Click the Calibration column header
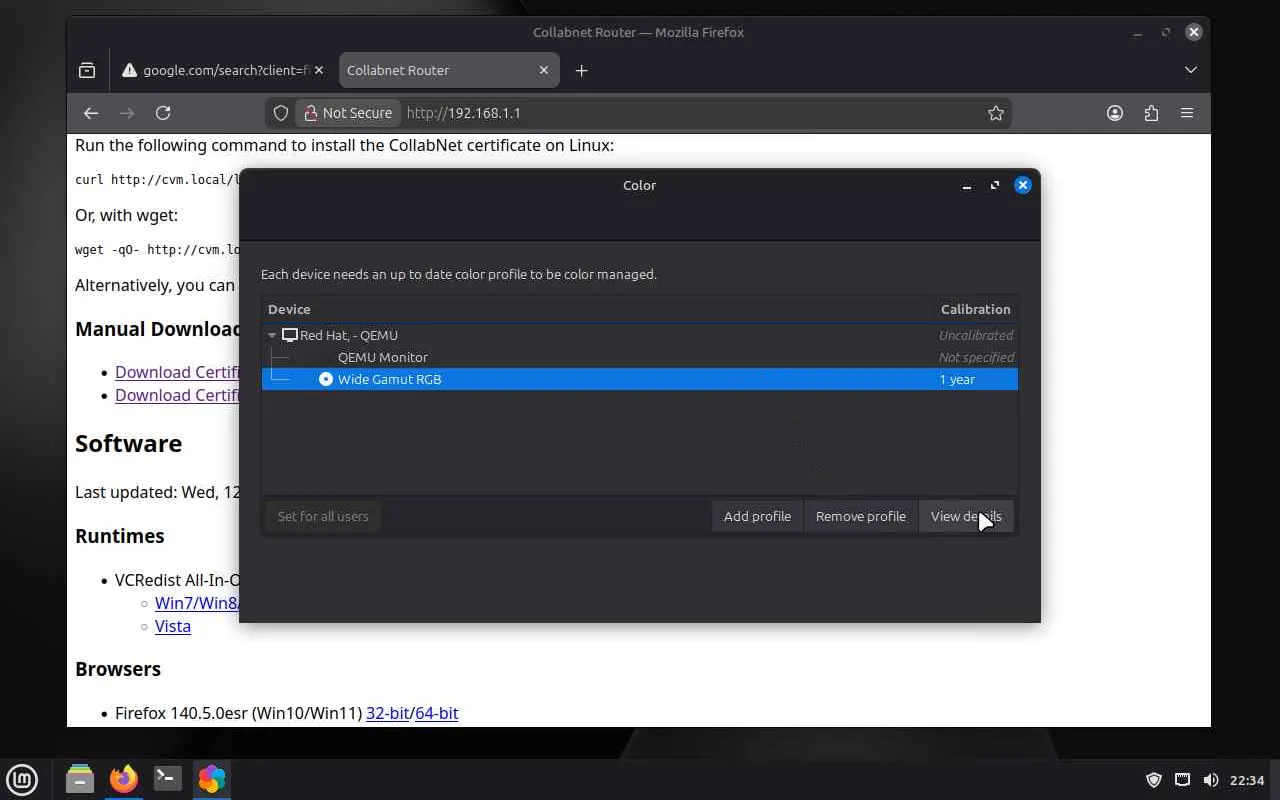The height and width of the screenshot is (800, 1280). [x=975, y=309]
